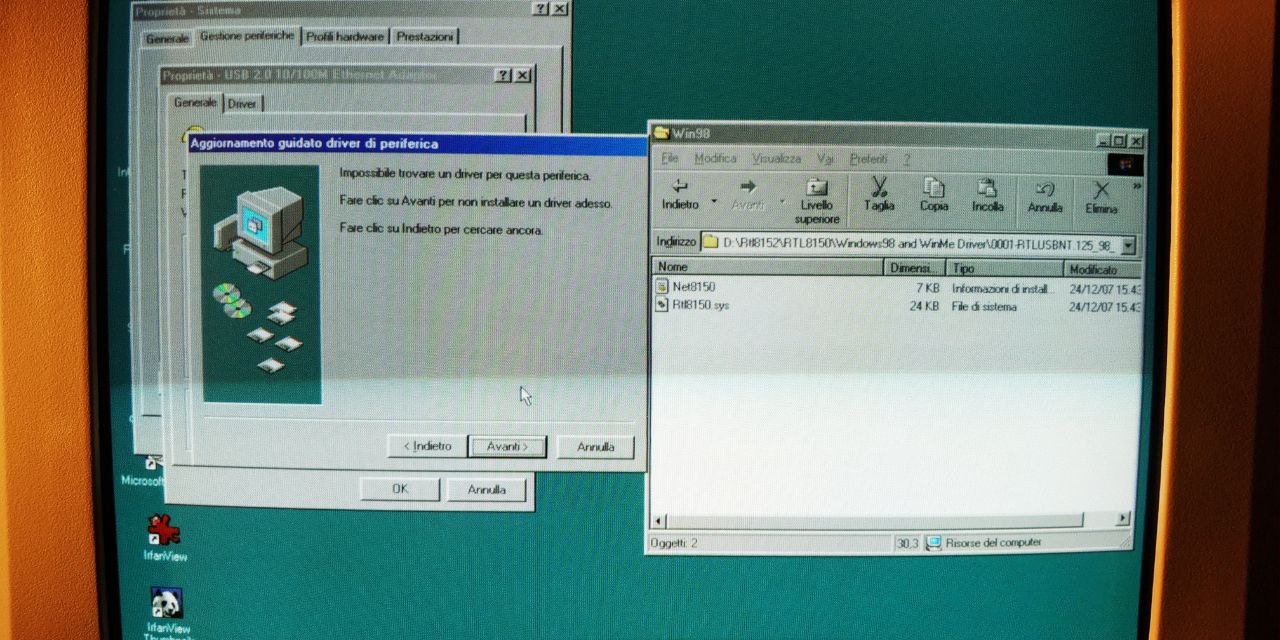Minimize the Win98 Explorer window

[x=1104, y=141]
